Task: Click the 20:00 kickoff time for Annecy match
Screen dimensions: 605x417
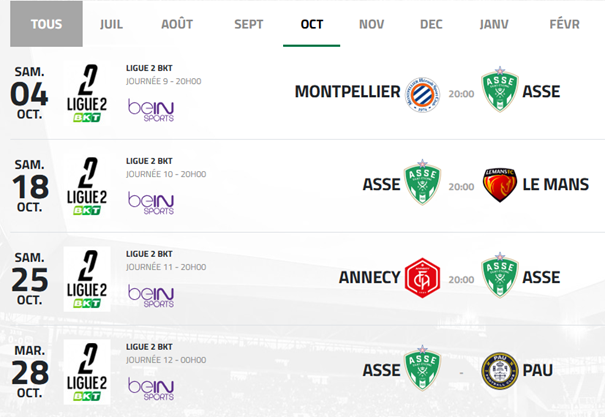Action: coord(461,278)
